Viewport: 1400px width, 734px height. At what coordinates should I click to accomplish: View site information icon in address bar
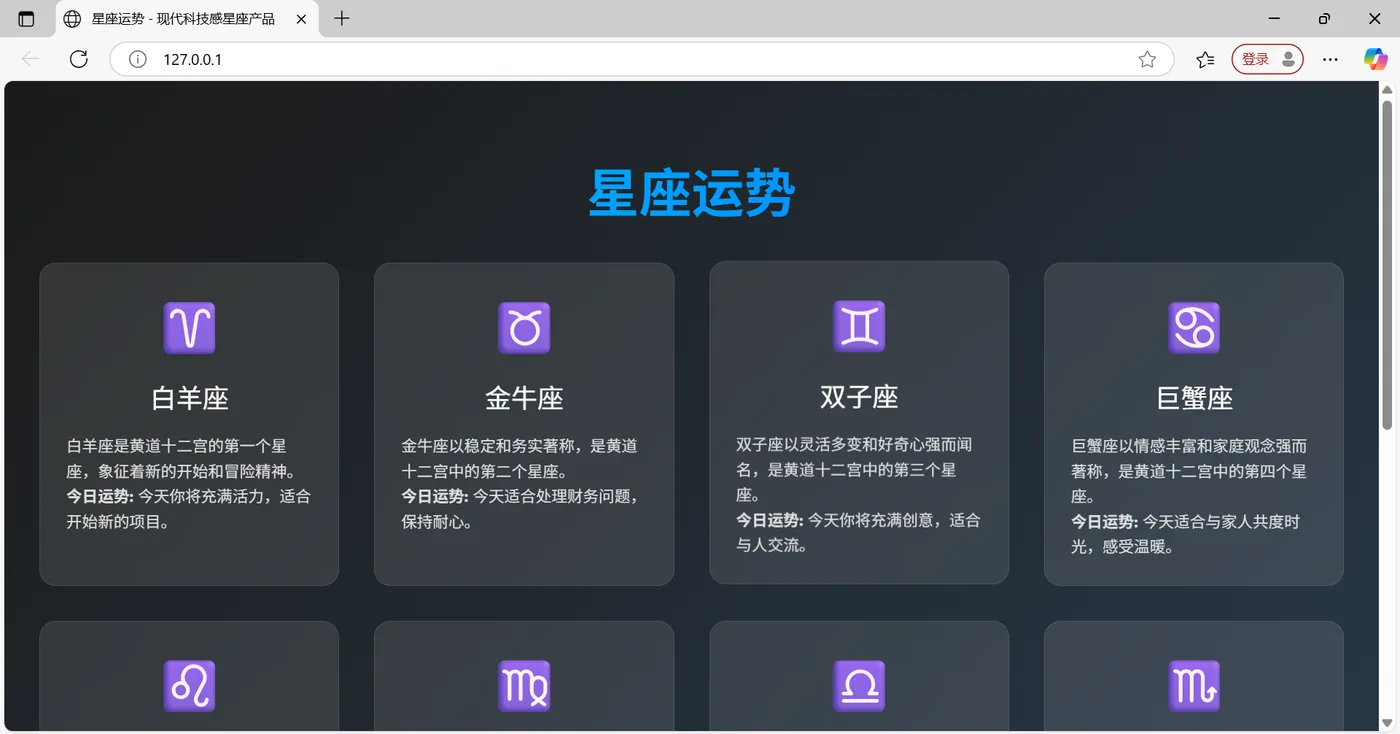click(x=137, y=59)
